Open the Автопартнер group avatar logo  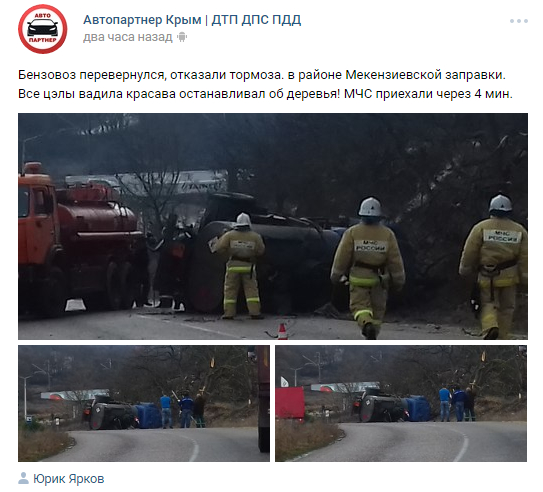[x=42, y=29]
